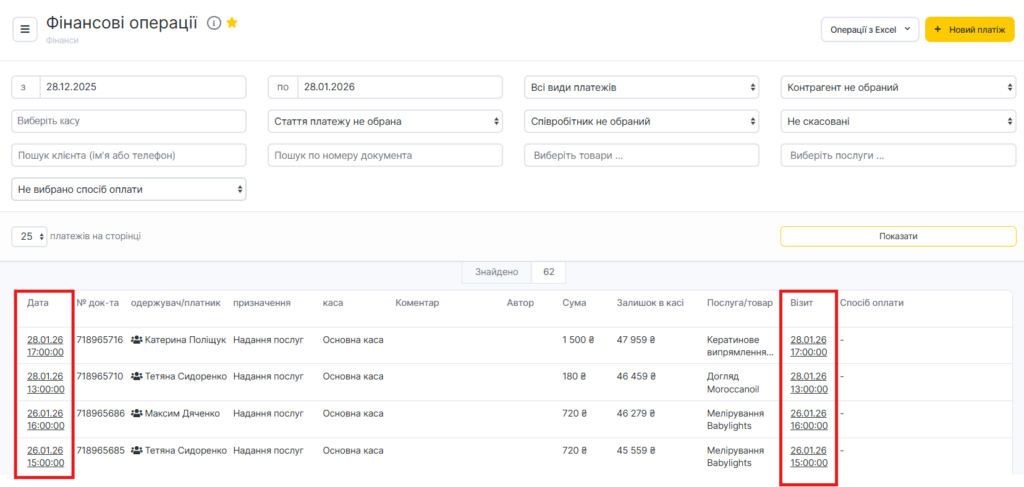1024x487 pixels.
Task: Click group icon next to Катерина Поліщук
Action: (137, 340)
